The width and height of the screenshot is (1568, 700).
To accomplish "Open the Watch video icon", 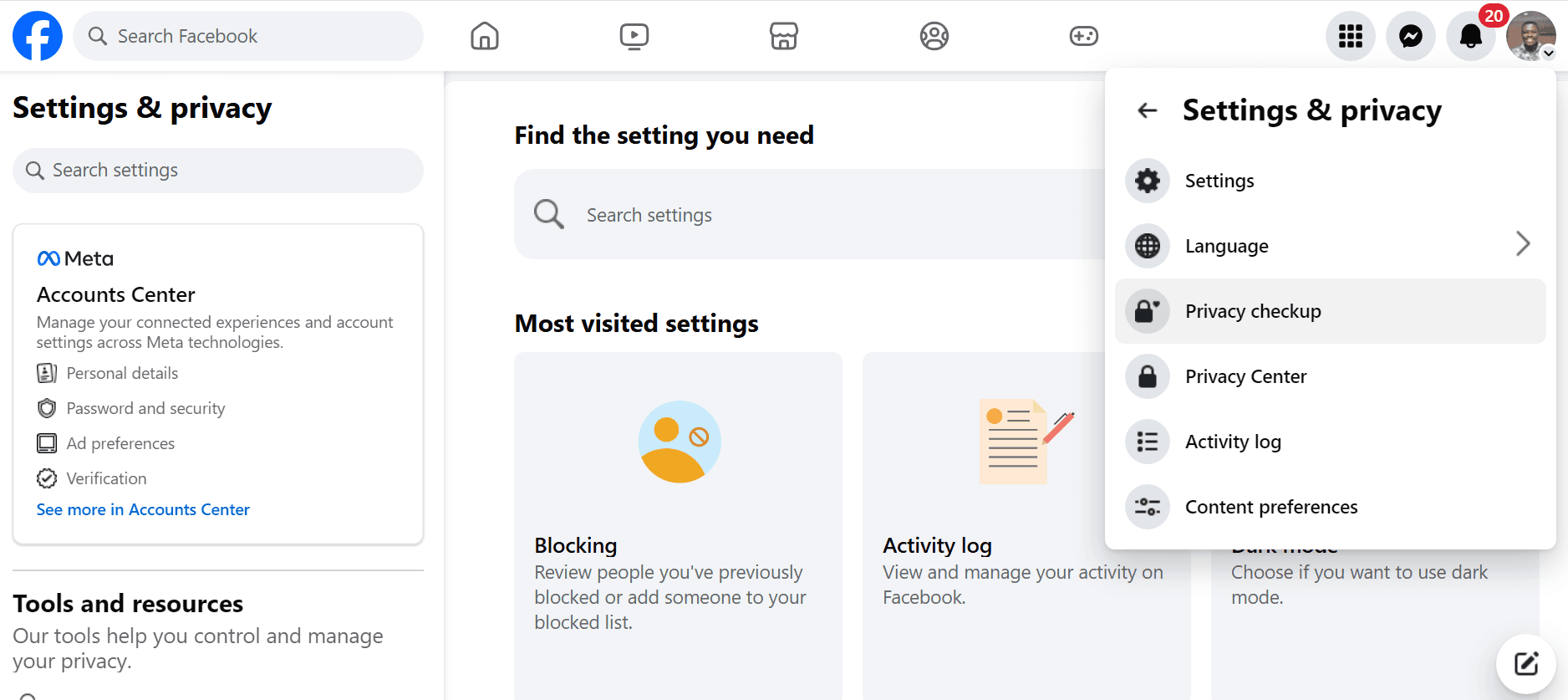I will pos(634,36).
